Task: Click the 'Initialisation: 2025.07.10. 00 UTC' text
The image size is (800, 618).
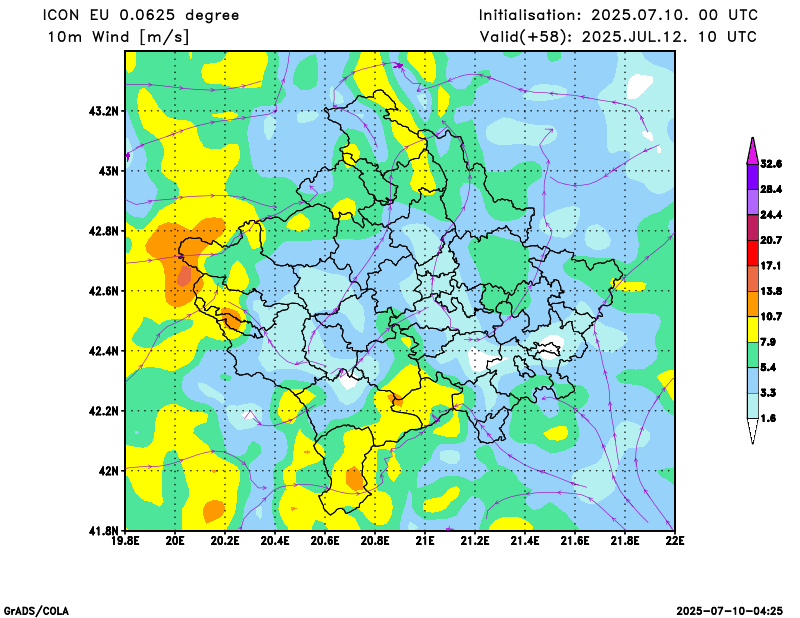Action: pyautogui.click(x=618, y=15)
